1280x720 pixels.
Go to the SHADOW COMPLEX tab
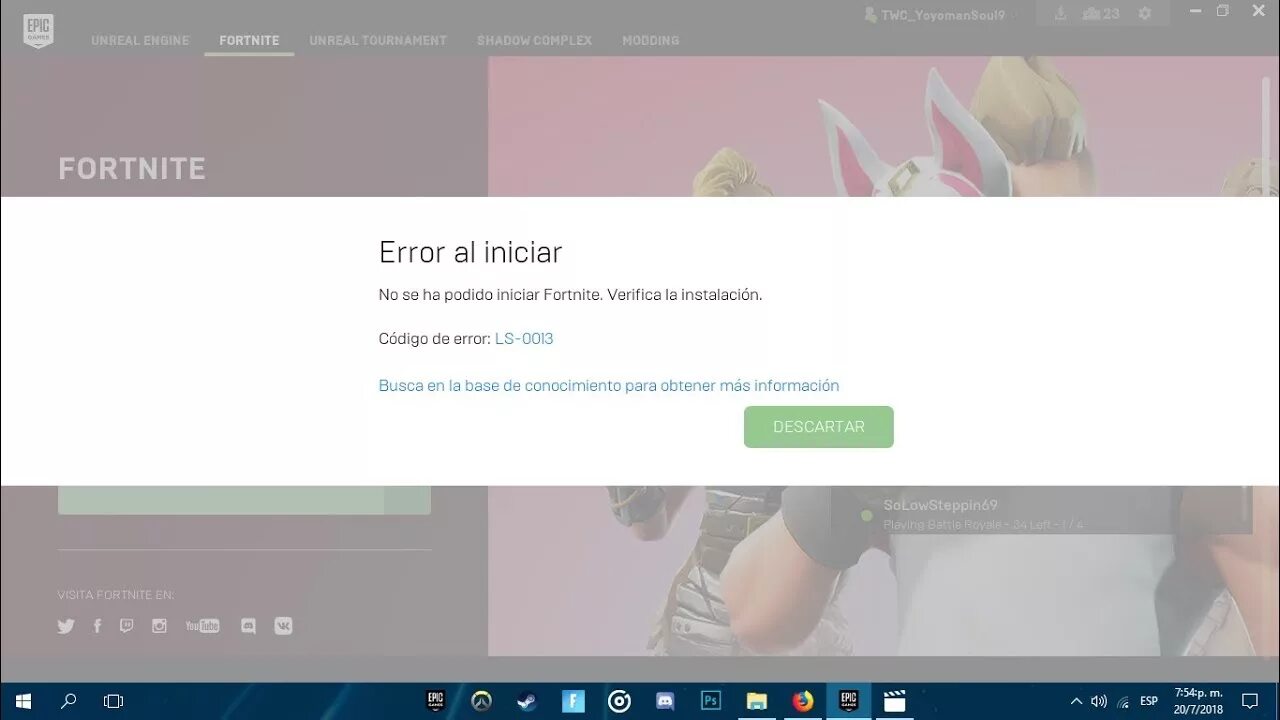pyautogui.click(x=534, y=41)
